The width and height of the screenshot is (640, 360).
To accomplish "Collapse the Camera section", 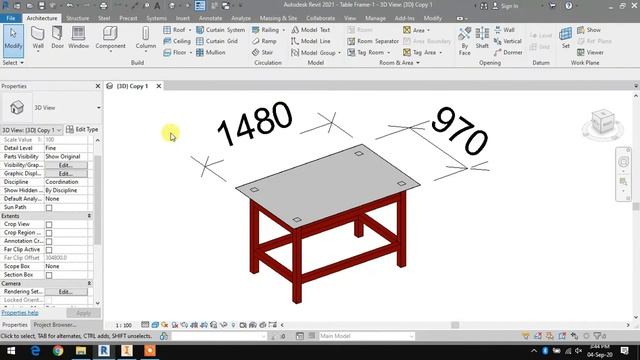I will 89,283.
